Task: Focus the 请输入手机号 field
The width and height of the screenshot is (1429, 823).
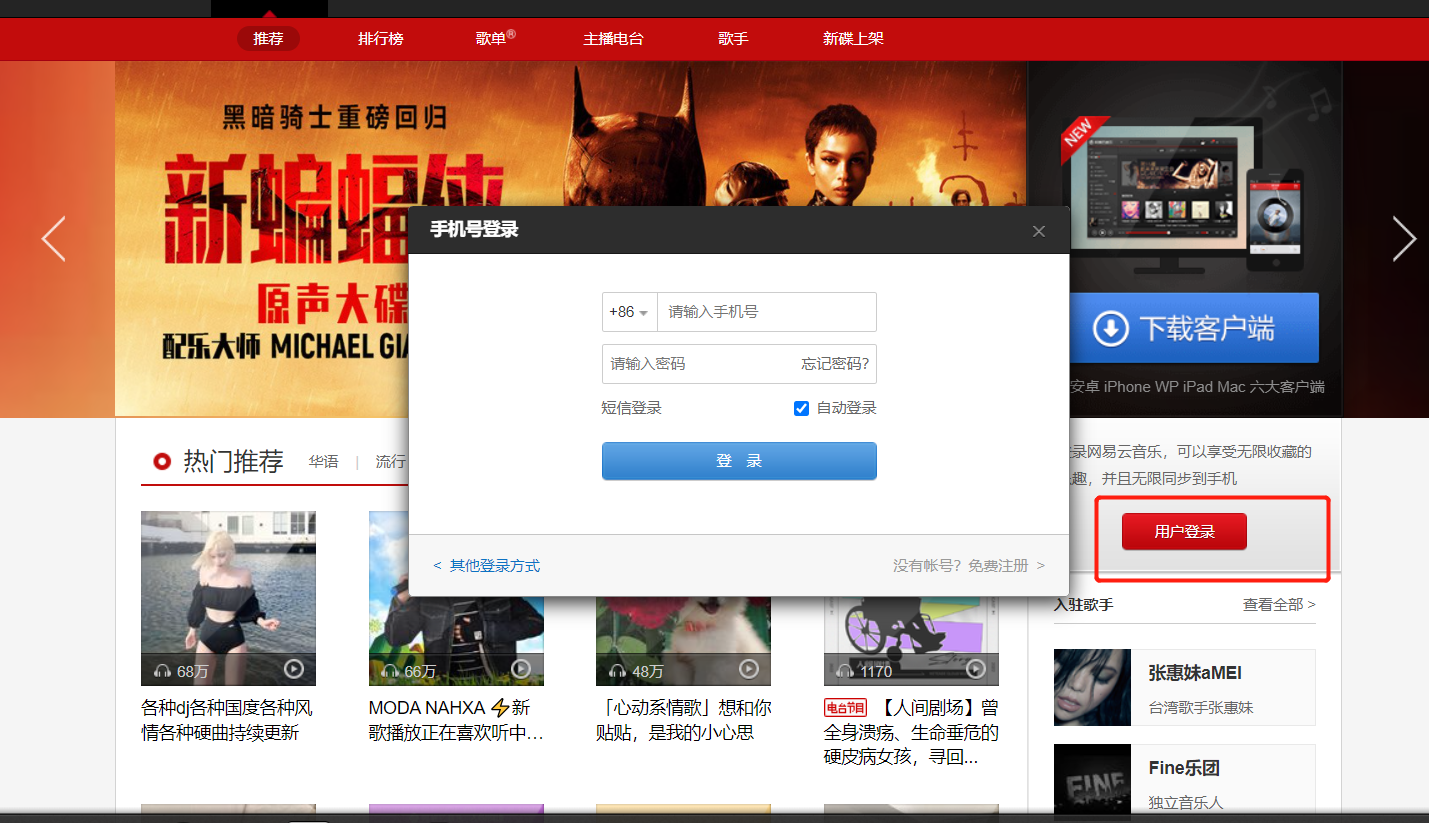Action: [x=767, y=312]
